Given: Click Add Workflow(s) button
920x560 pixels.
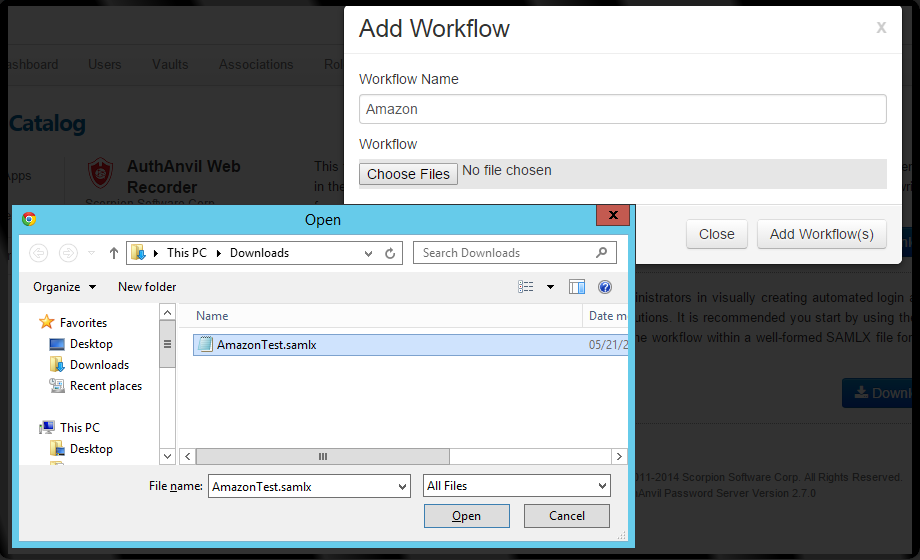Looking at the screenshot, I should 821,234.
